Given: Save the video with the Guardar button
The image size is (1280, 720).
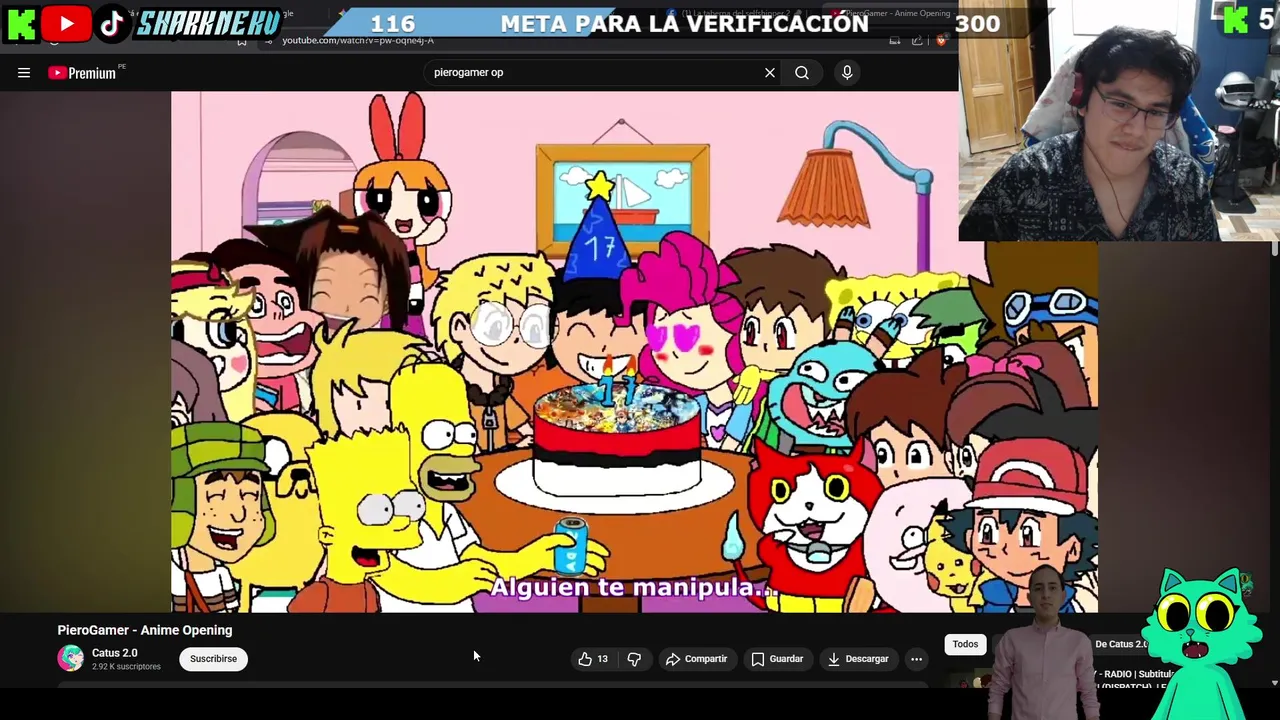Looking at the screenshot, I should pos(777,659).
